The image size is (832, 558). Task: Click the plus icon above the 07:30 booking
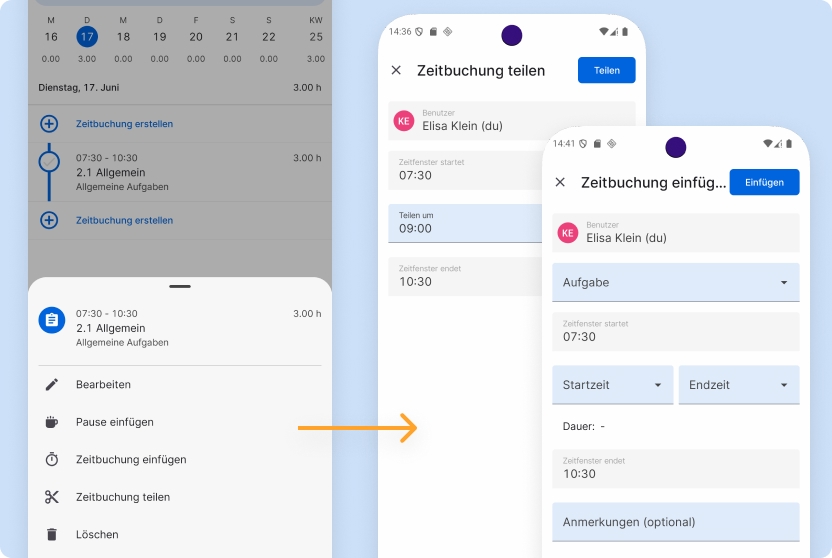tap(49, 124)
